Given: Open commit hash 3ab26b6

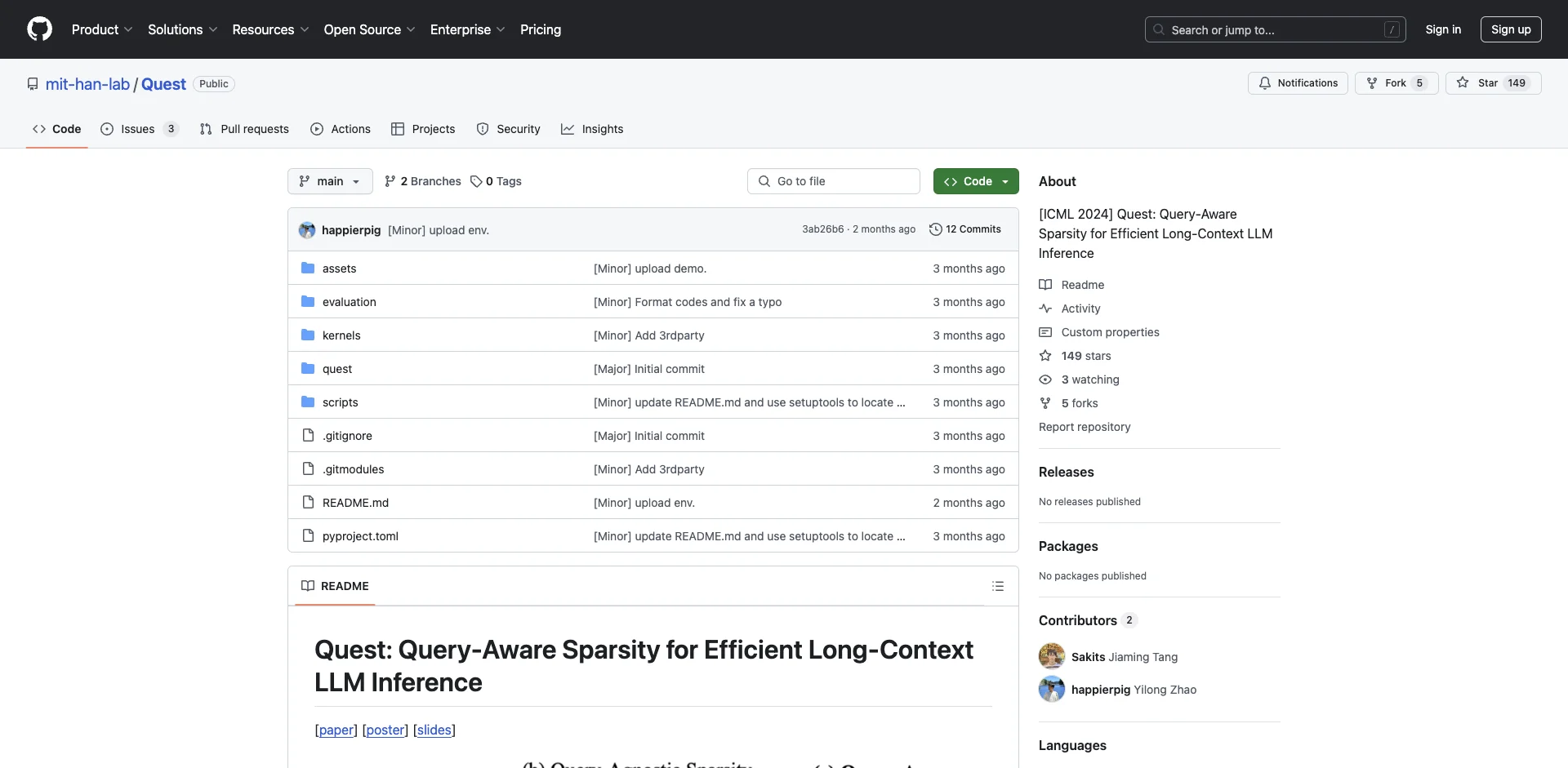Looking at the screenshot, I should coord(822,229).
